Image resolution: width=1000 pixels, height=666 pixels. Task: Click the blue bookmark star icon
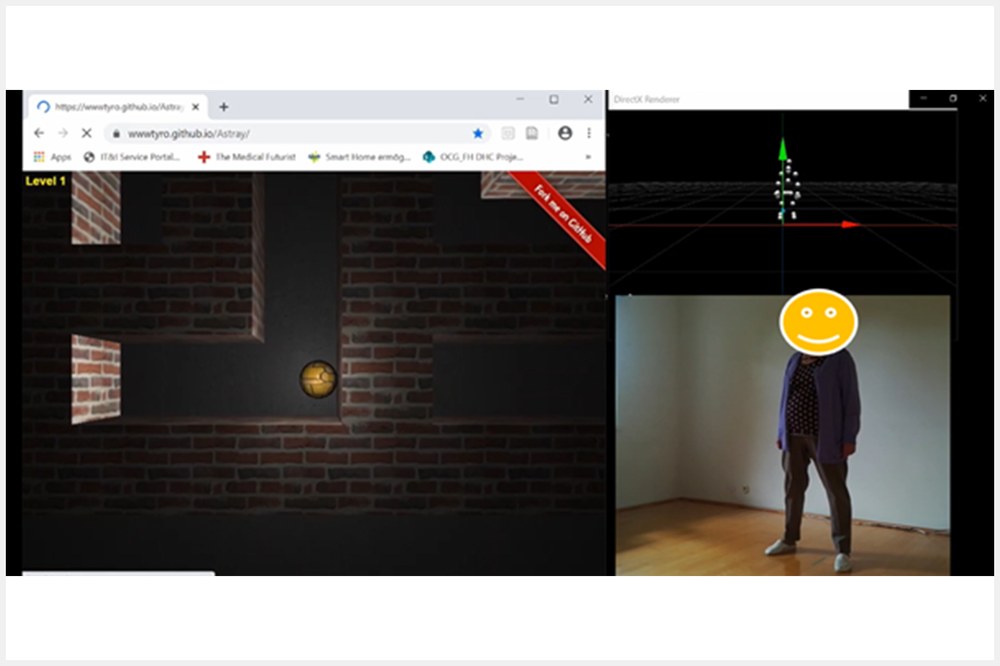[478, 133]
